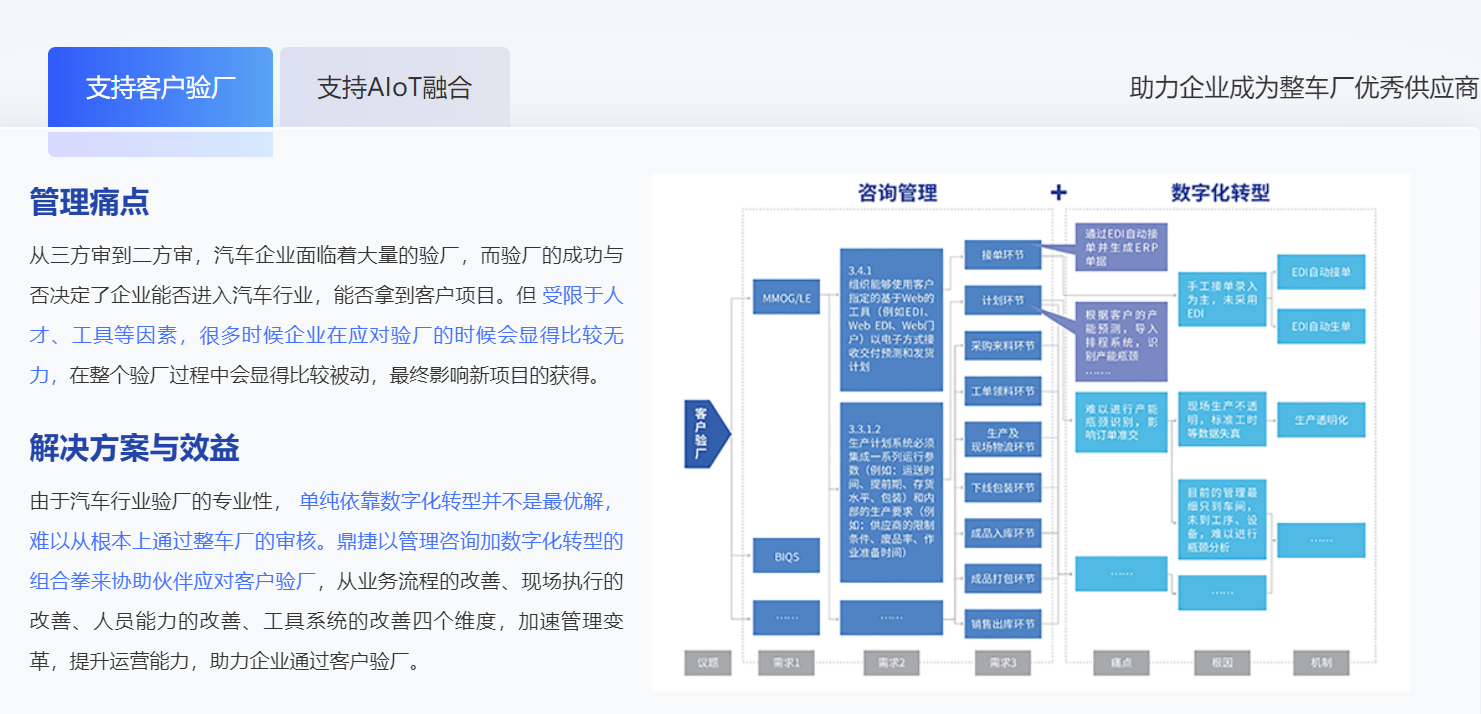Click the plus sign between diagram titles
Screen dimensions: 1481x714
click(x=1059, y=192)
